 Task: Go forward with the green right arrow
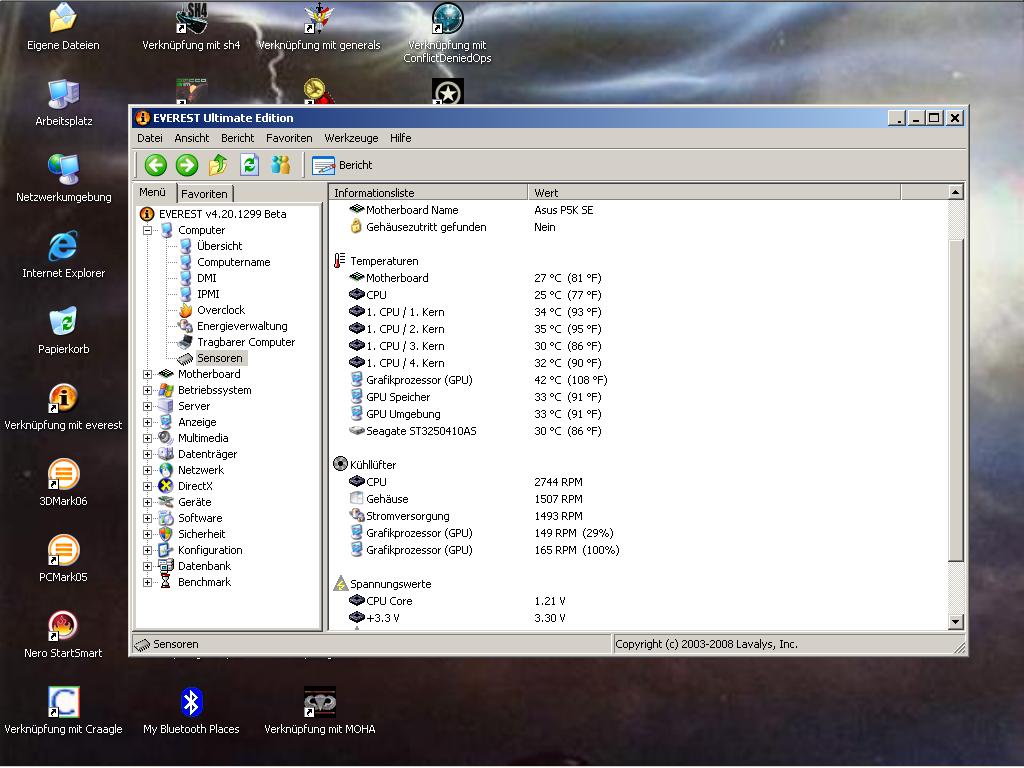[x=187, y=165]
